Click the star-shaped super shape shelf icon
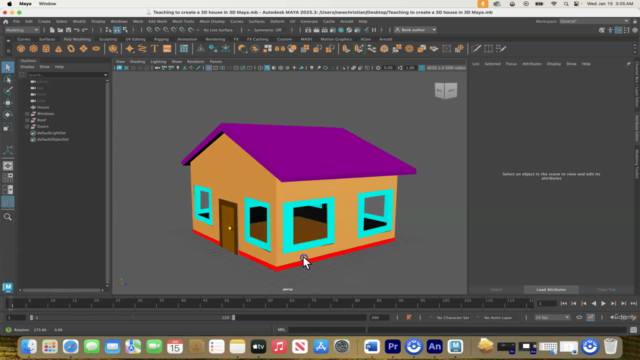 coord(129,49)
